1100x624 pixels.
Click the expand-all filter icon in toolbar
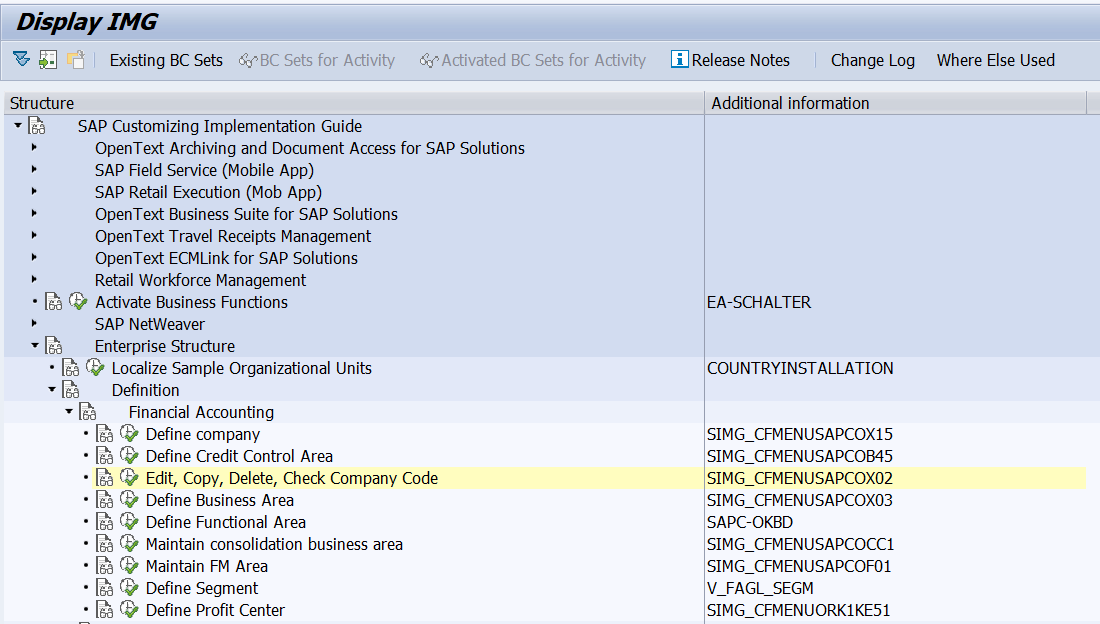click(21, 60)
